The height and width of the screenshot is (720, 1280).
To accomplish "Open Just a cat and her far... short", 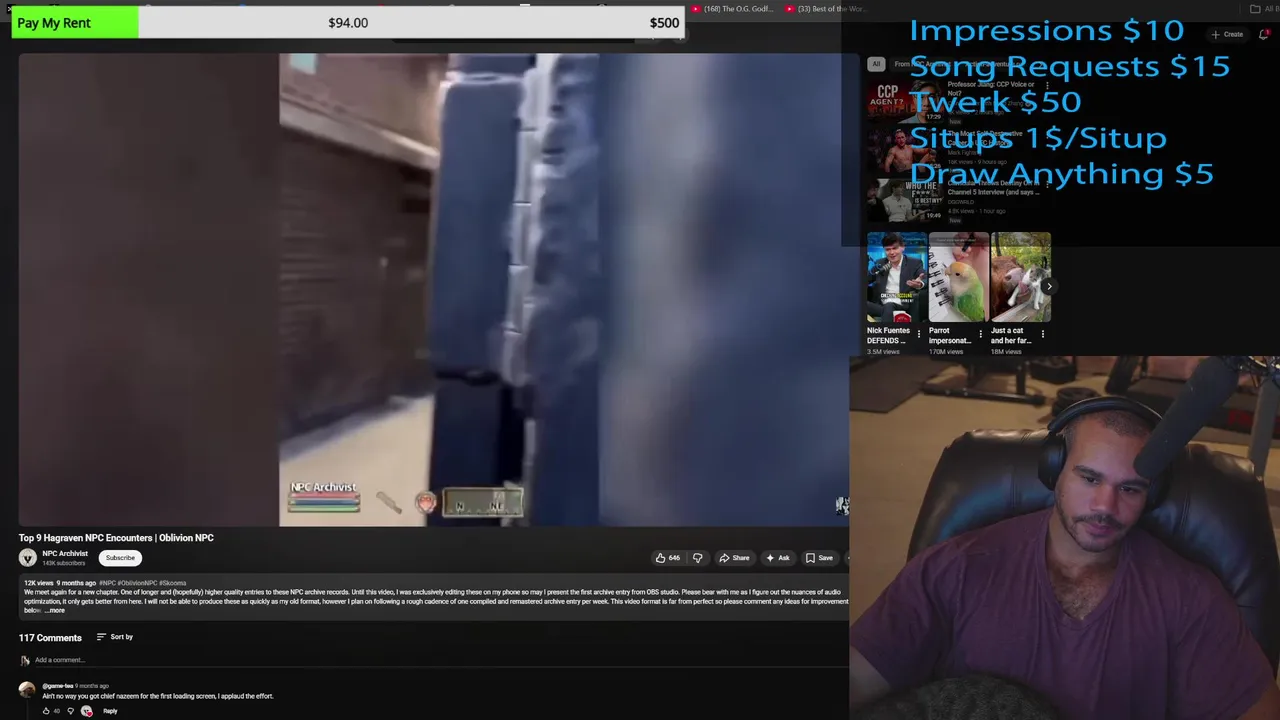I will coord(1020,277).
